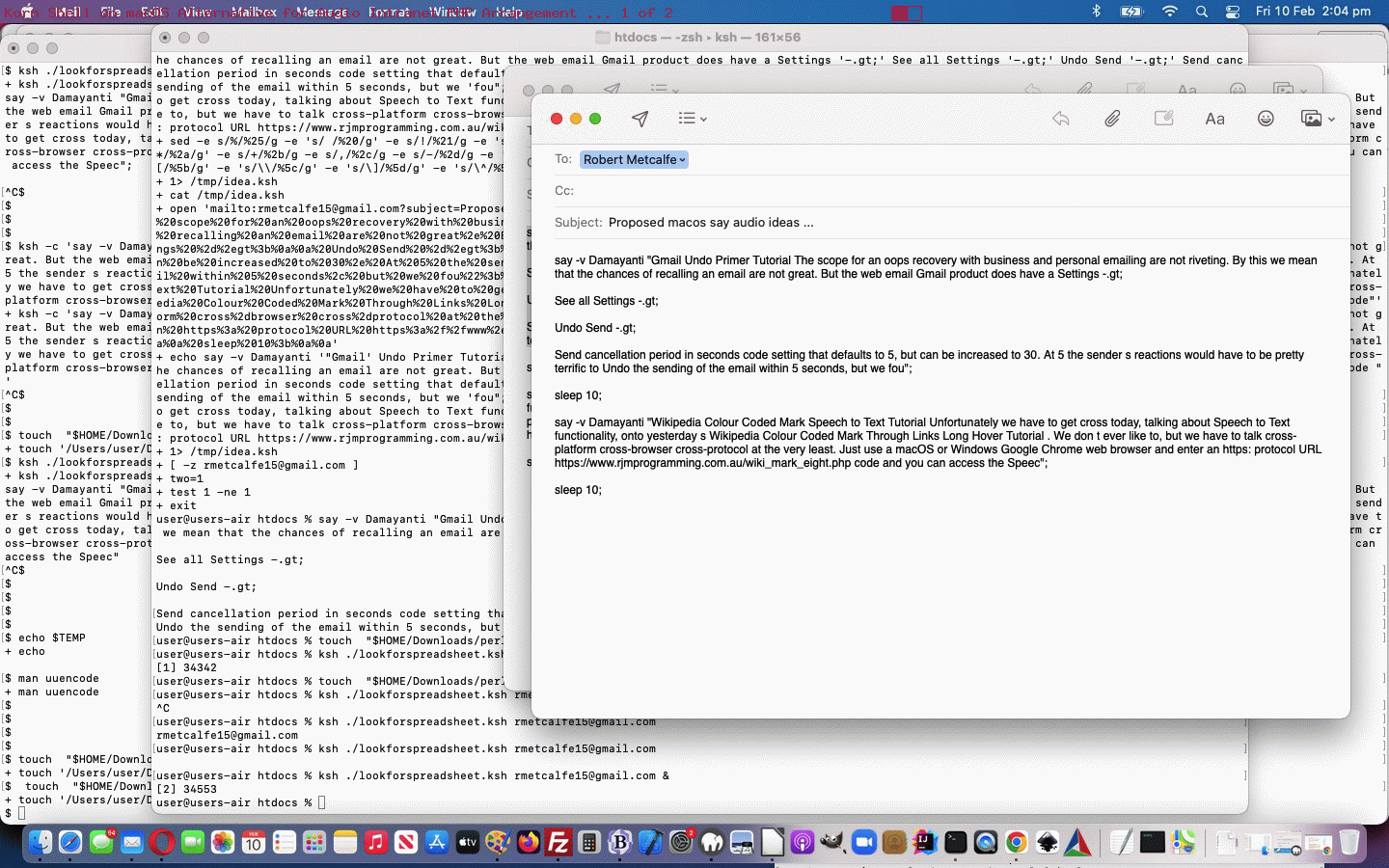Viewport: 1389px width, 868px height.
Task: Show format bar with the Aa icon
Action: [1214, 119]
